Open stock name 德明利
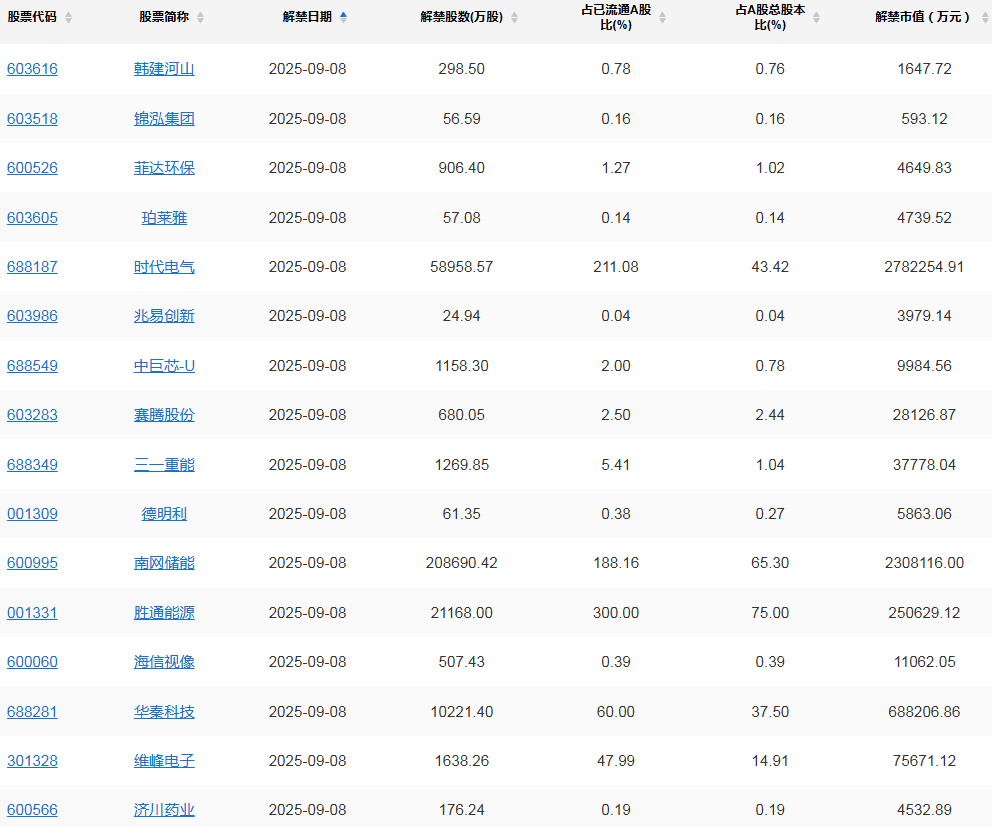Image resolution: width=992 pixels, height=827 pixels. 164,514
